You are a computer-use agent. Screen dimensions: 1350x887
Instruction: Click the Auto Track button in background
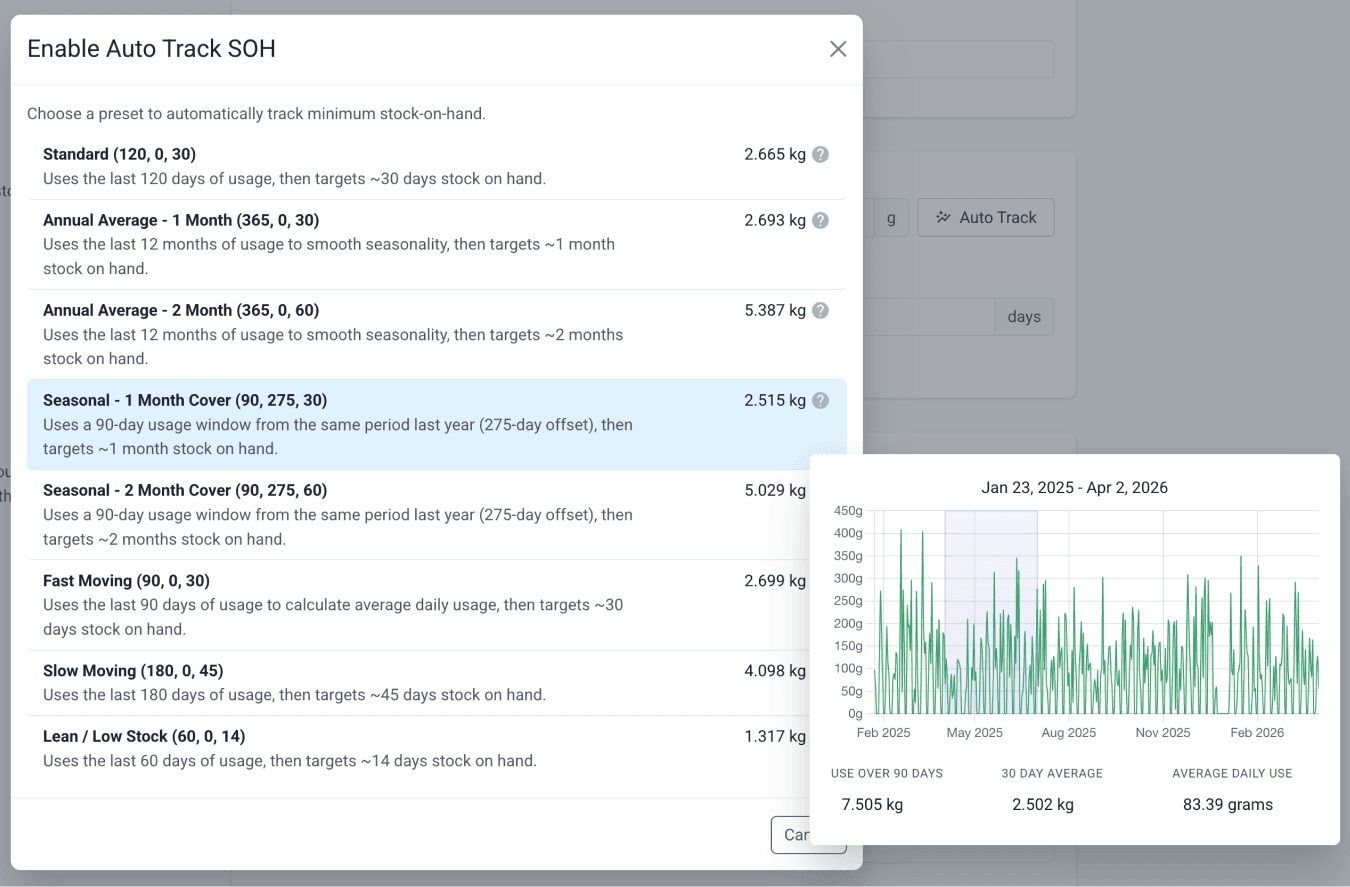coord(985,217)
